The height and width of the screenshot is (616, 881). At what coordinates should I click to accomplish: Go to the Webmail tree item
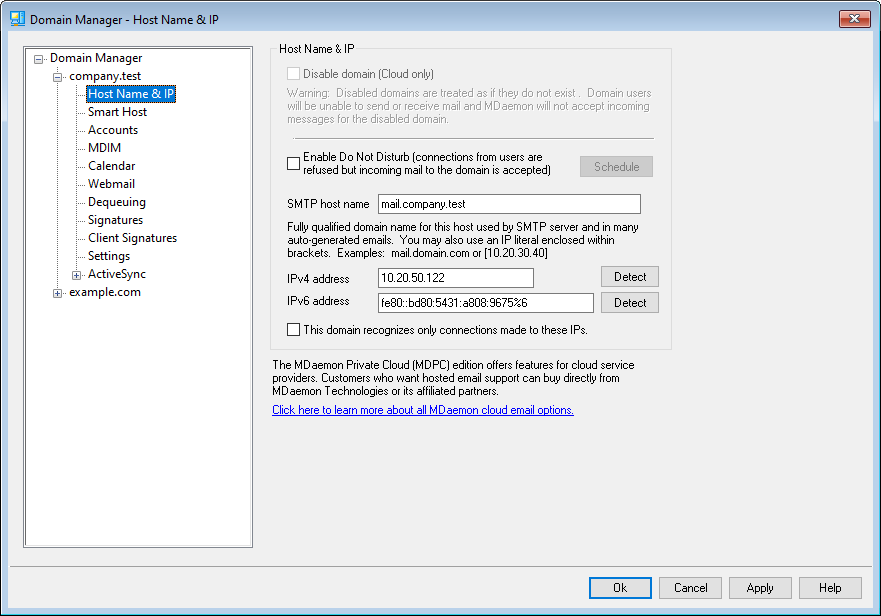pyautogui.click(x=111, y=184)
